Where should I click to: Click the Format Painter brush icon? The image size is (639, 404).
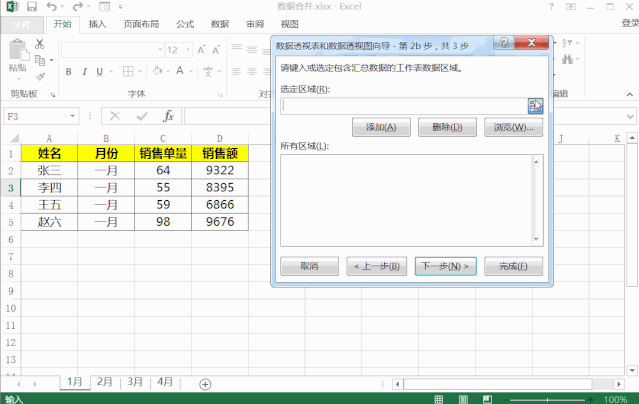[x=40, y=76]
